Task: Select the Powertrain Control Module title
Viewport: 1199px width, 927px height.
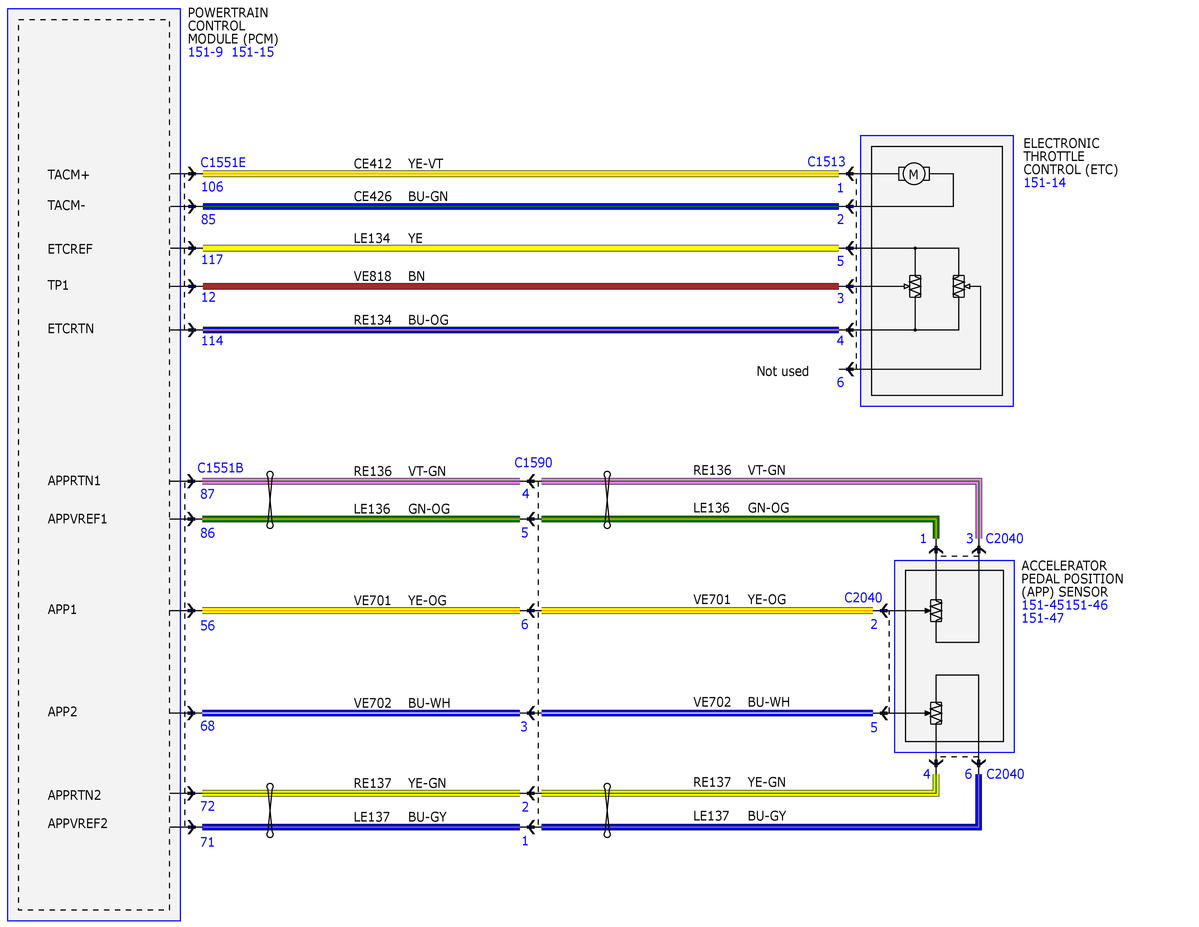Action: (233, 26)
